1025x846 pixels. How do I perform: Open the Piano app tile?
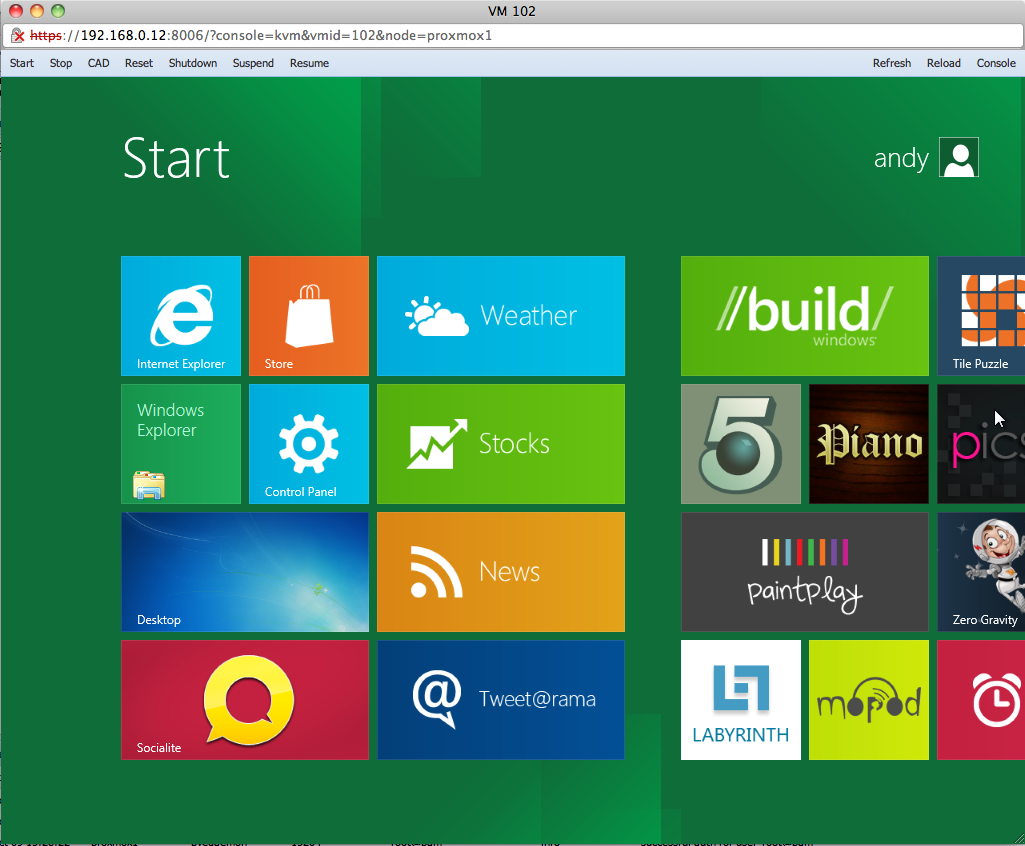pyautogui.click(x=869, y=443)
